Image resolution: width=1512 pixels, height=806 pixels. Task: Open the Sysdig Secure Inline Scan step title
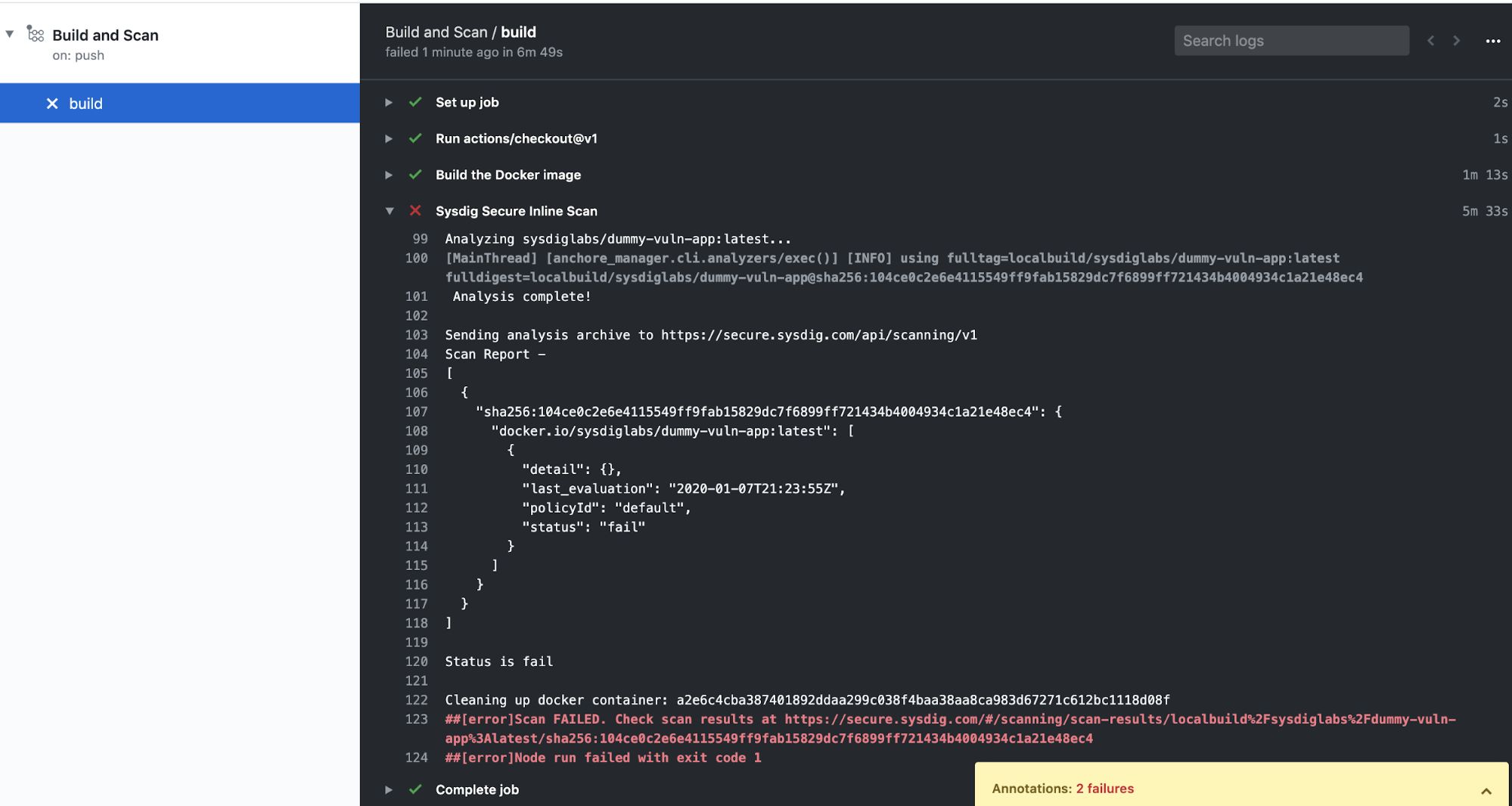[x=516, y=211]
